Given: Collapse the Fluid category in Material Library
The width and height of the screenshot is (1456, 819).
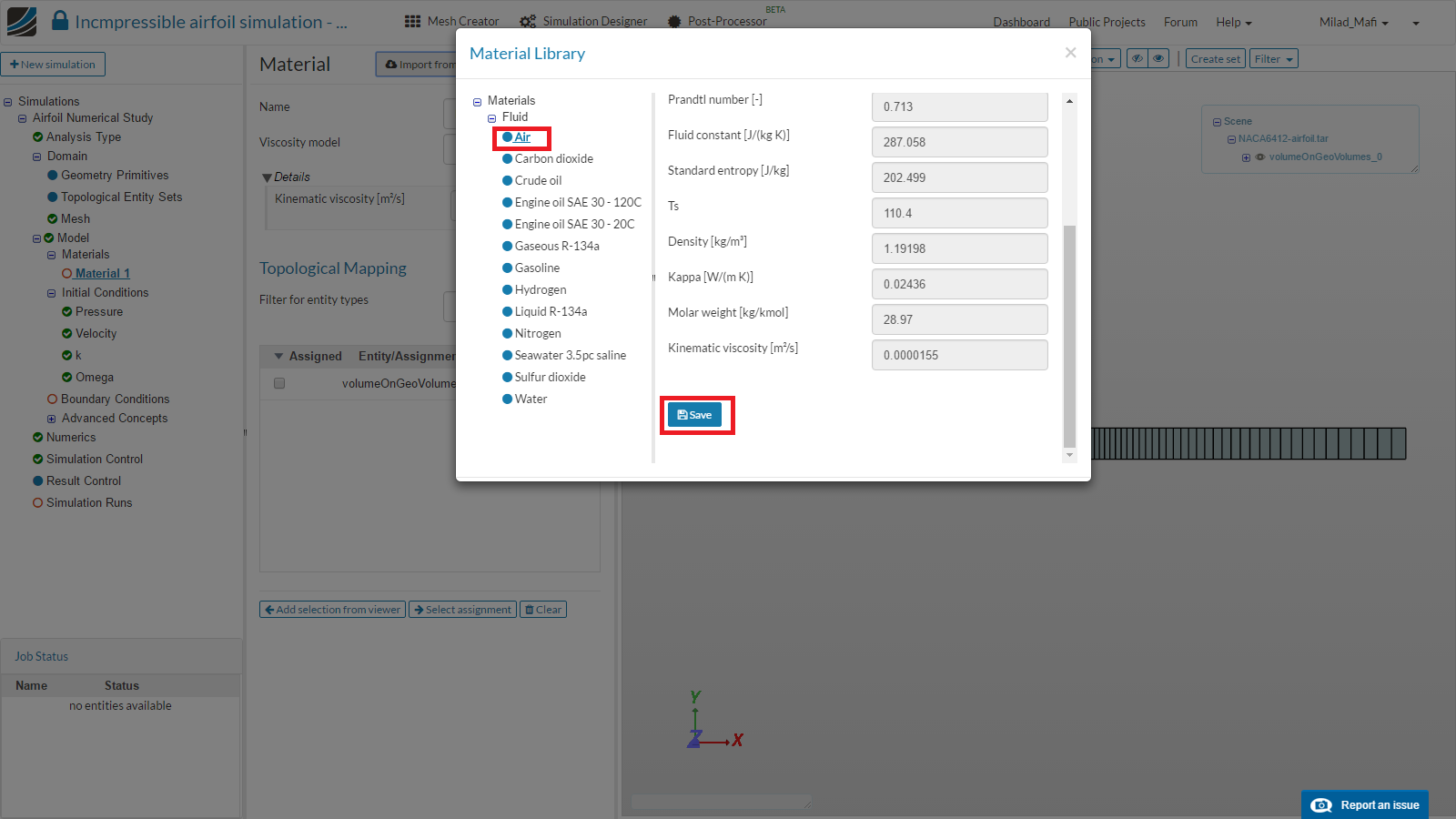Looking at the screenshot, I should click(x=492, y=118).
